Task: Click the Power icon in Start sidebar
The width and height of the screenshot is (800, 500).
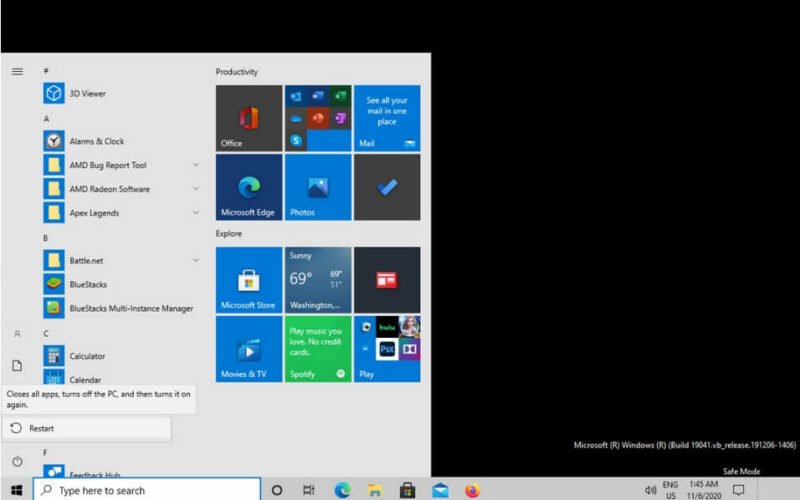Action: click(x=17, y=461)
